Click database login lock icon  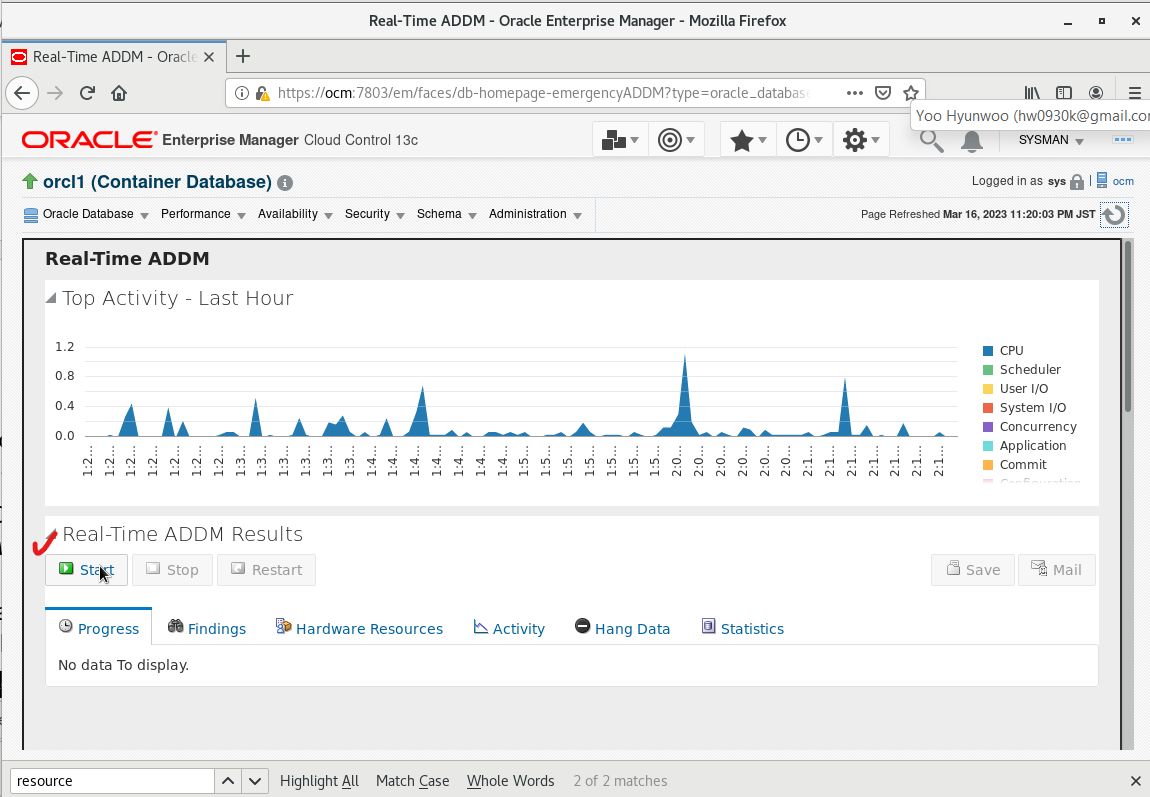[1077, 182]
